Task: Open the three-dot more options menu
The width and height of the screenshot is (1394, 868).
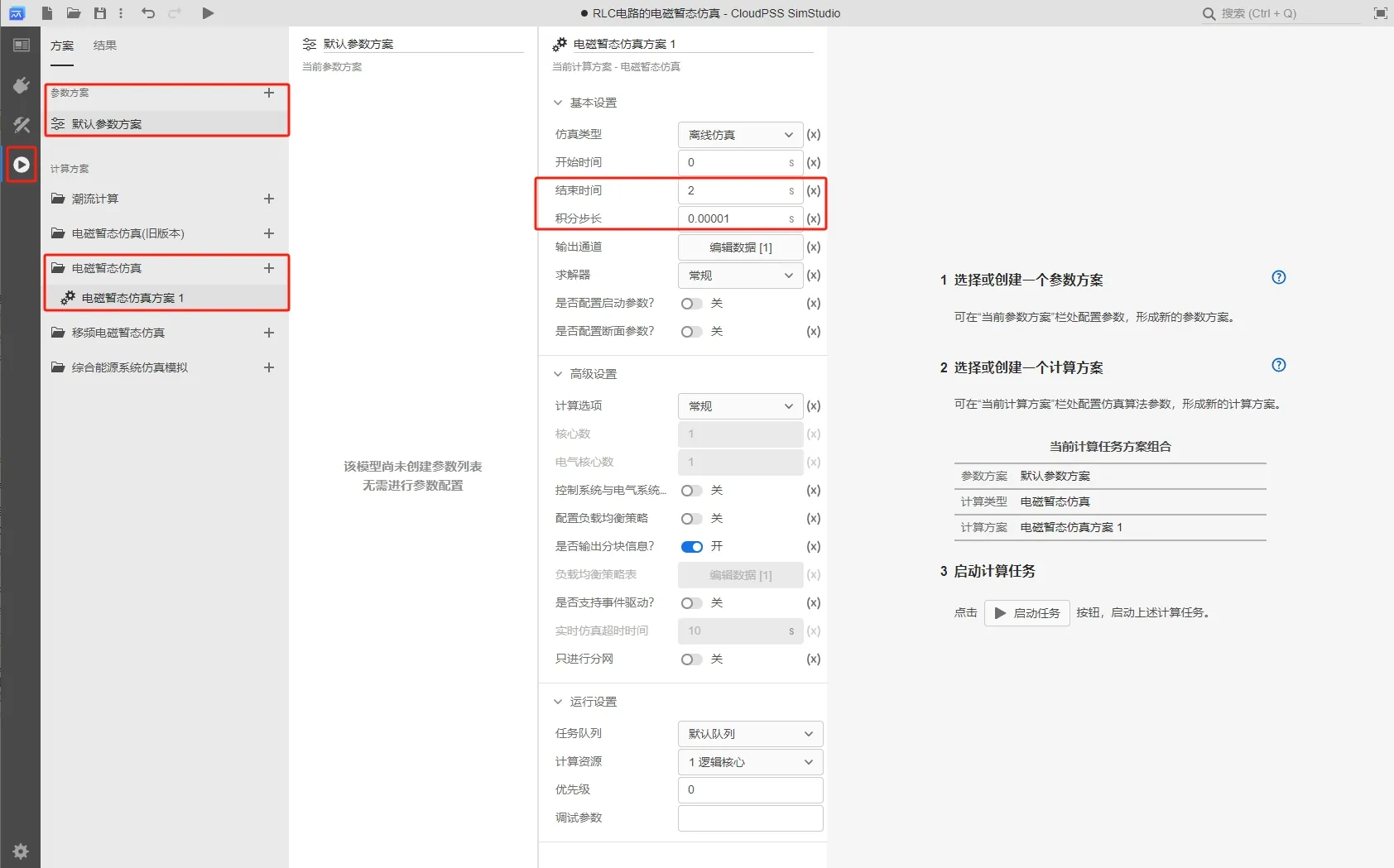Action: (121, 13)
